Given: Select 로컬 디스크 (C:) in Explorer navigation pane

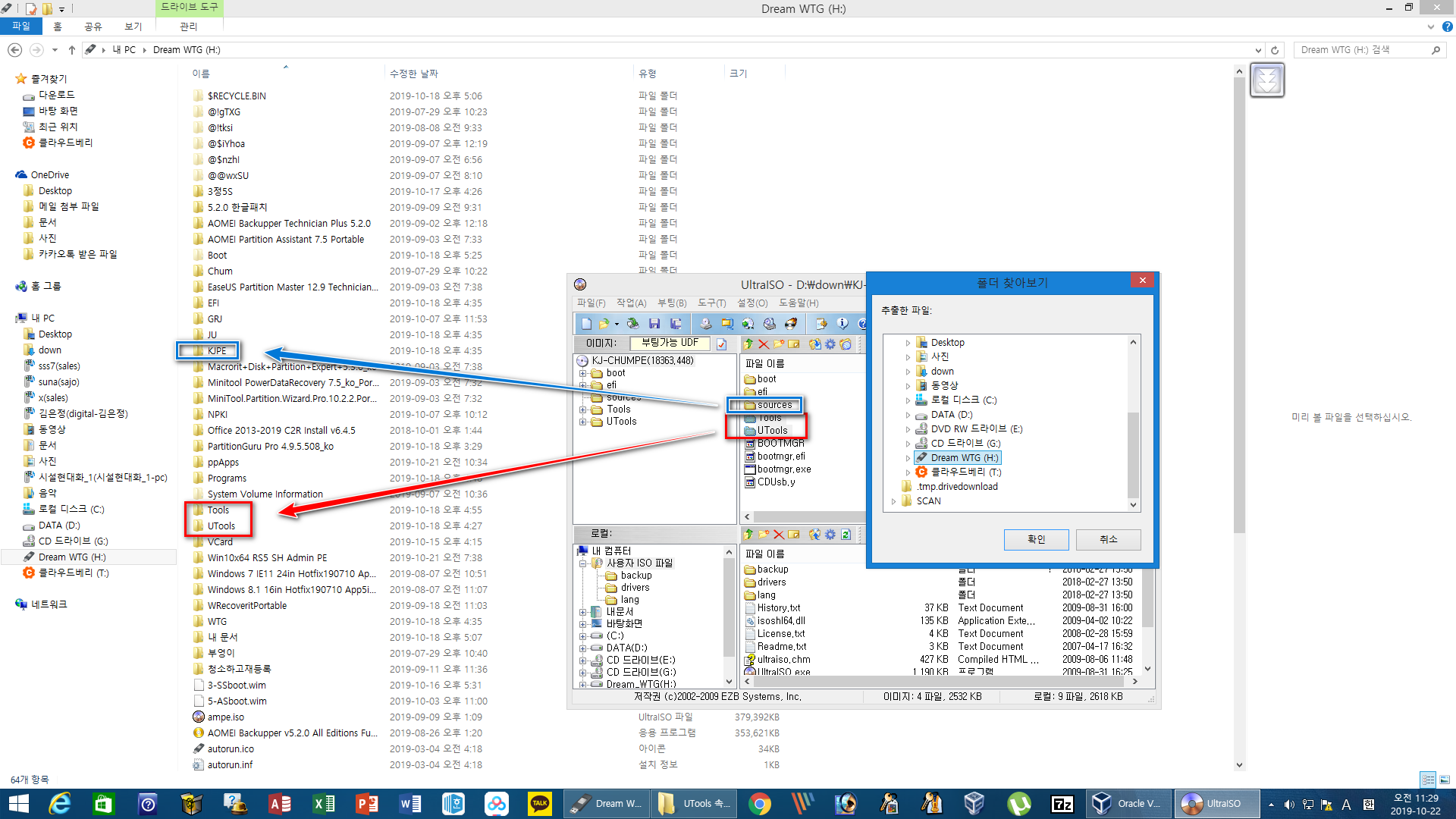Looking at the screenshot, I should tap(71, 510).
